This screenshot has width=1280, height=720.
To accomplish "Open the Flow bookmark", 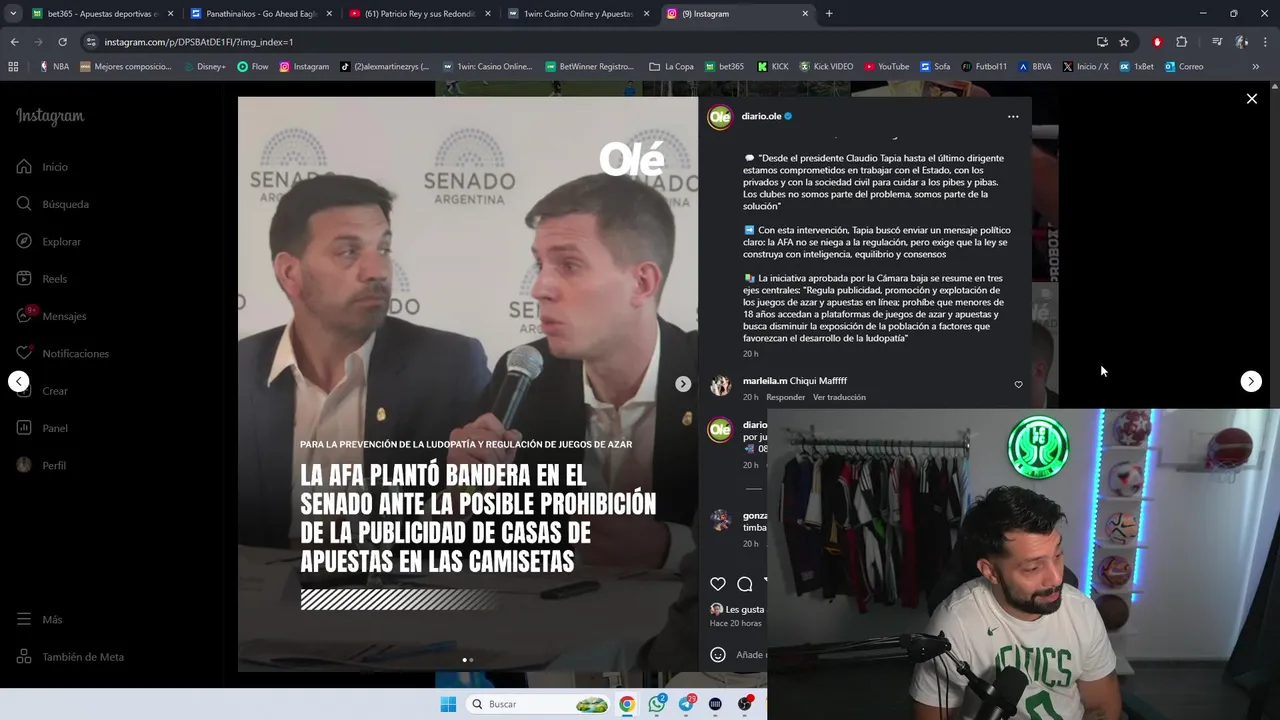I will pyautogui.click(x=253, y=67).
